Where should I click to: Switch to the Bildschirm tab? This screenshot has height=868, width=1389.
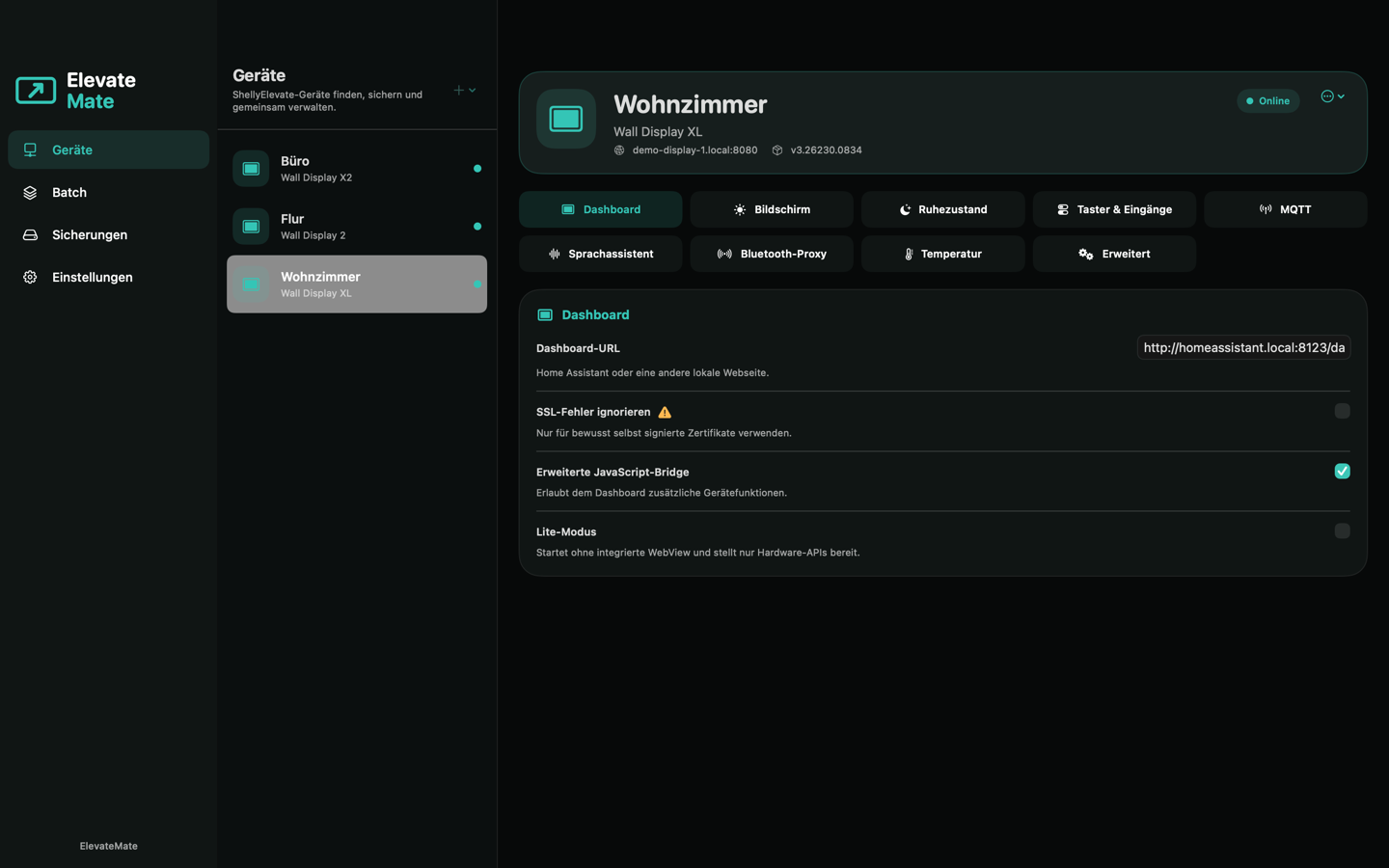click(x=772, y=209)
